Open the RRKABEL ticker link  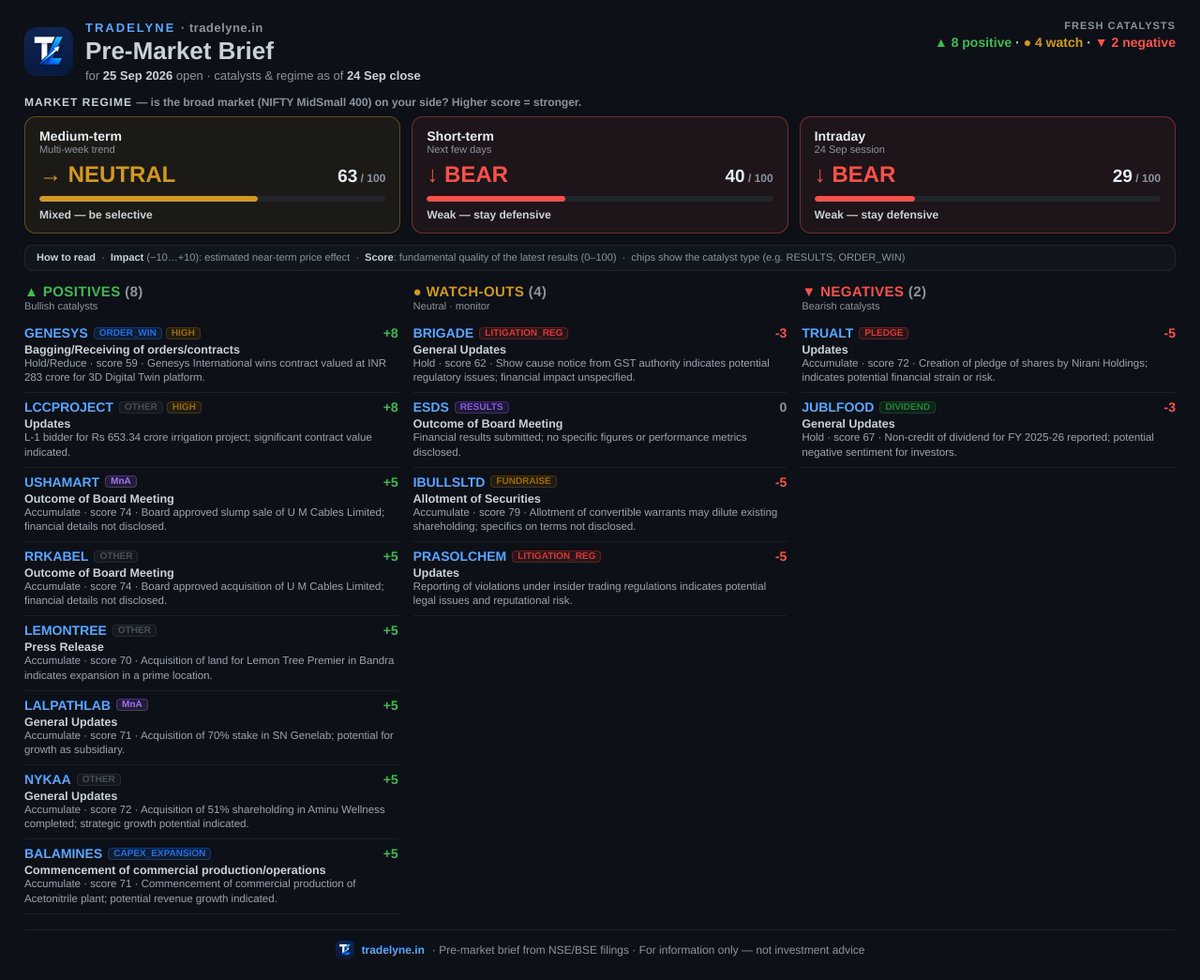pos(56,556)
